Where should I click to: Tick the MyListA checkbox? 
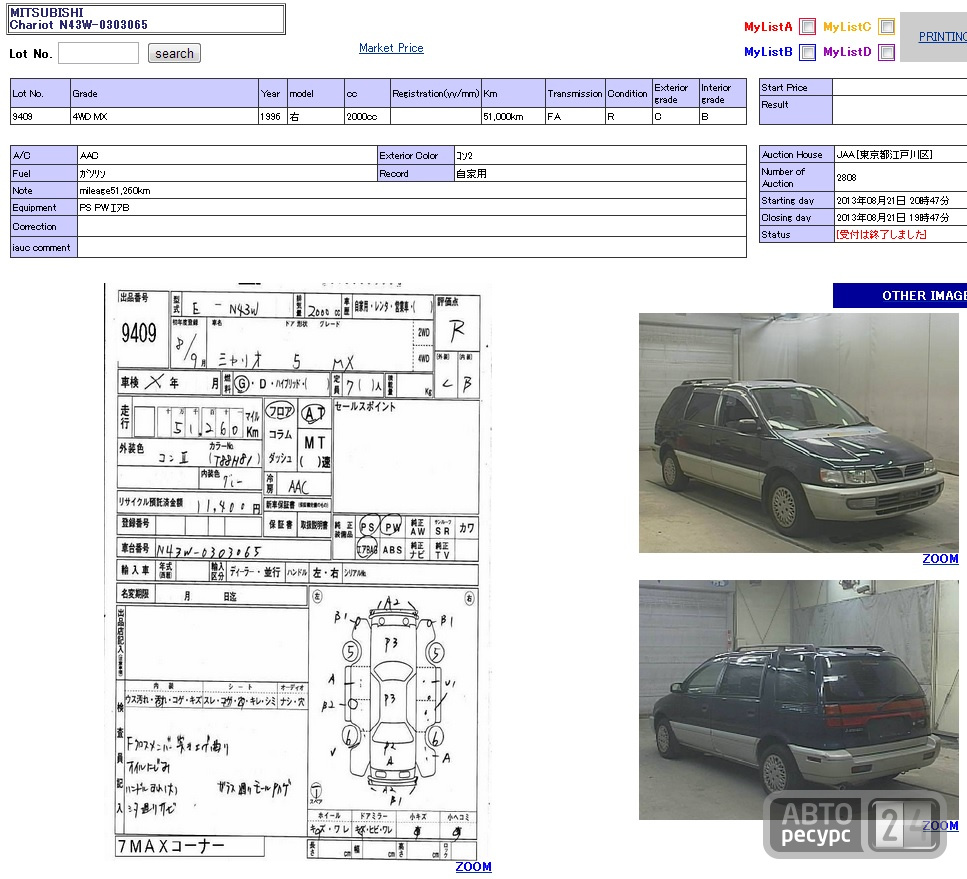coord(807,27)
